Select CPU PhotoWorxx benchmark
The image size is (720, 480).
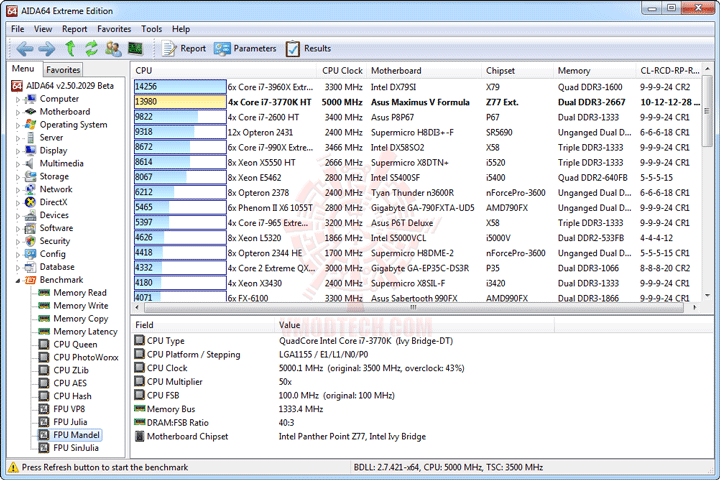tap(86, 357)
